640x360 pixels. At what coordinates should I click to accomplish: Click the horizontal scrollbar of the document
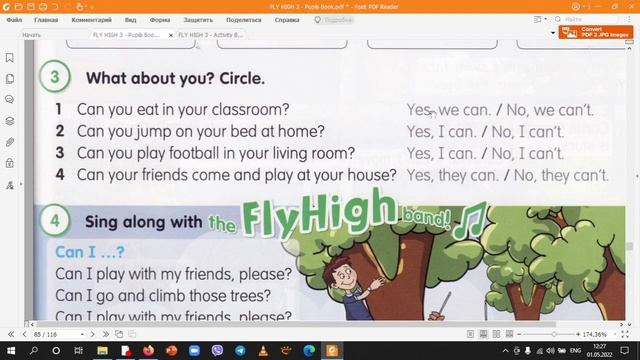pyautogui.click(x=296, y=324)
